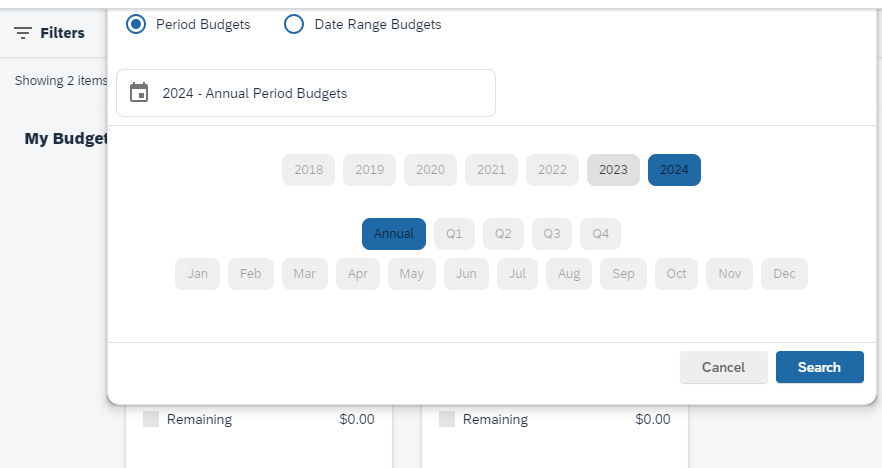882x468 pixels.
Task: Click the right card's $0.00 value
Action: pyautogui.click(x=653, y=420)
